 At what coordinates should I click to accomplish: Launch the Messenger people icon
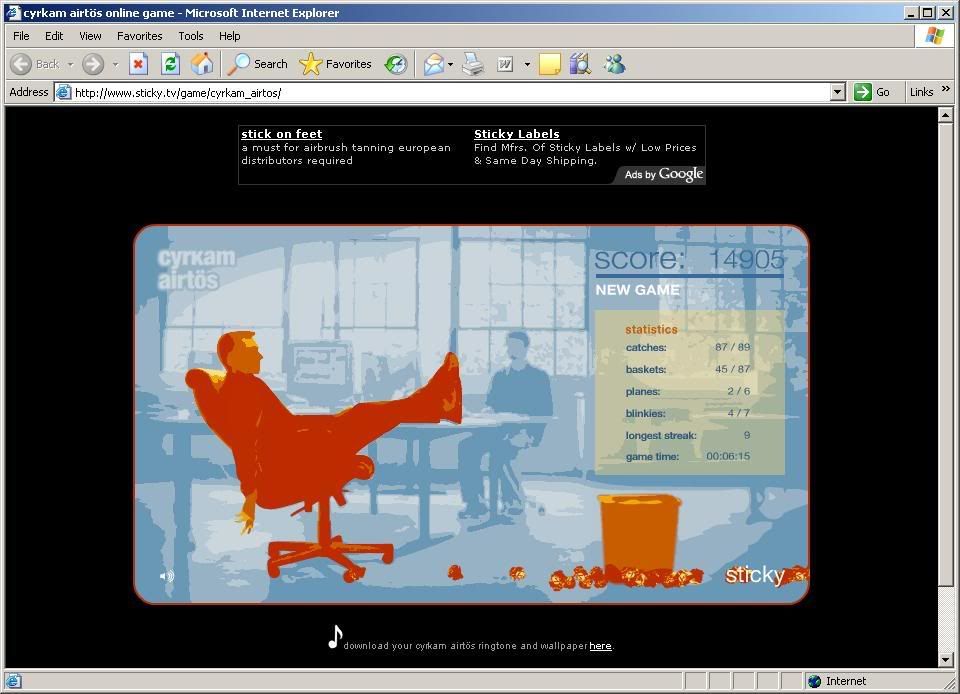pos(615,64)
